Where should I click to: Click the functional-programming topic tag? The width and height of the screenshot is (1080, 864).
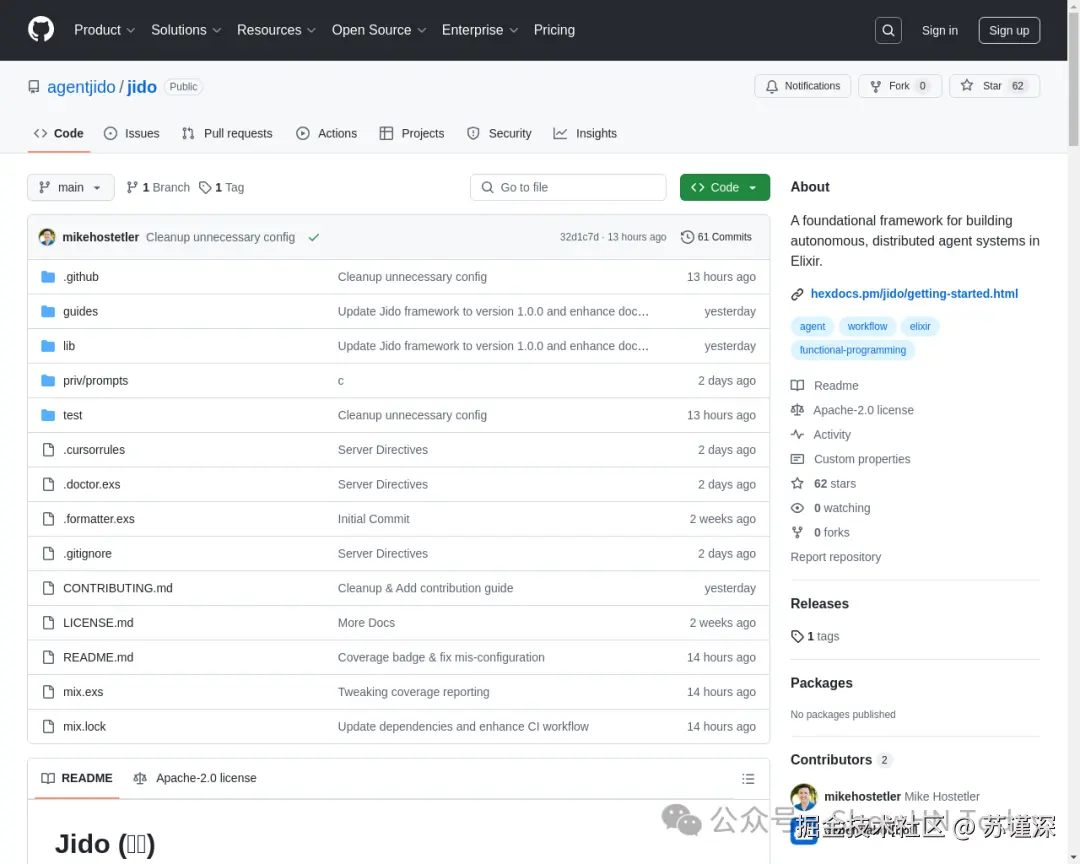pos(852,350)
